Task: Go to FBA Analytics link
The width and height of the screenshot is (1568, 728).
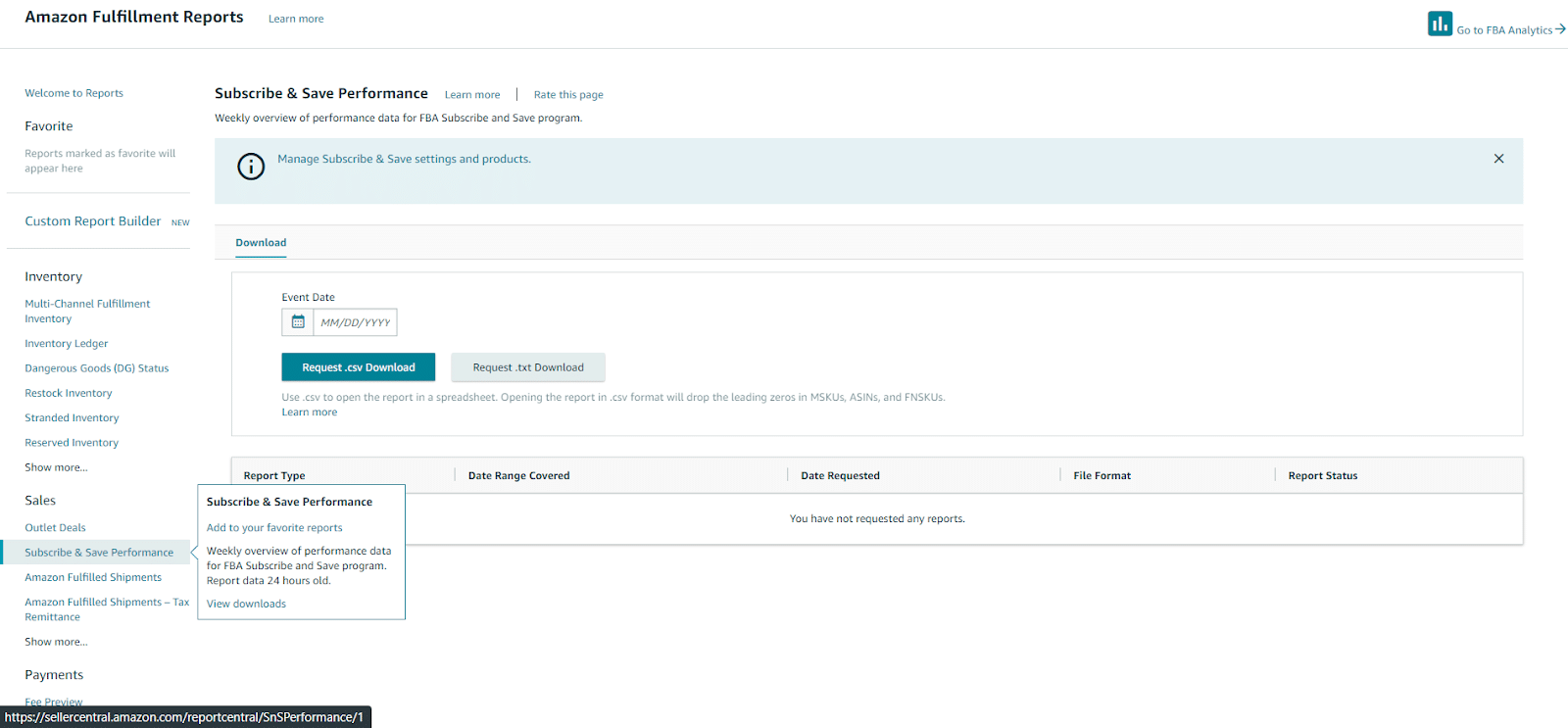Action: click(x=1504, y=30)
